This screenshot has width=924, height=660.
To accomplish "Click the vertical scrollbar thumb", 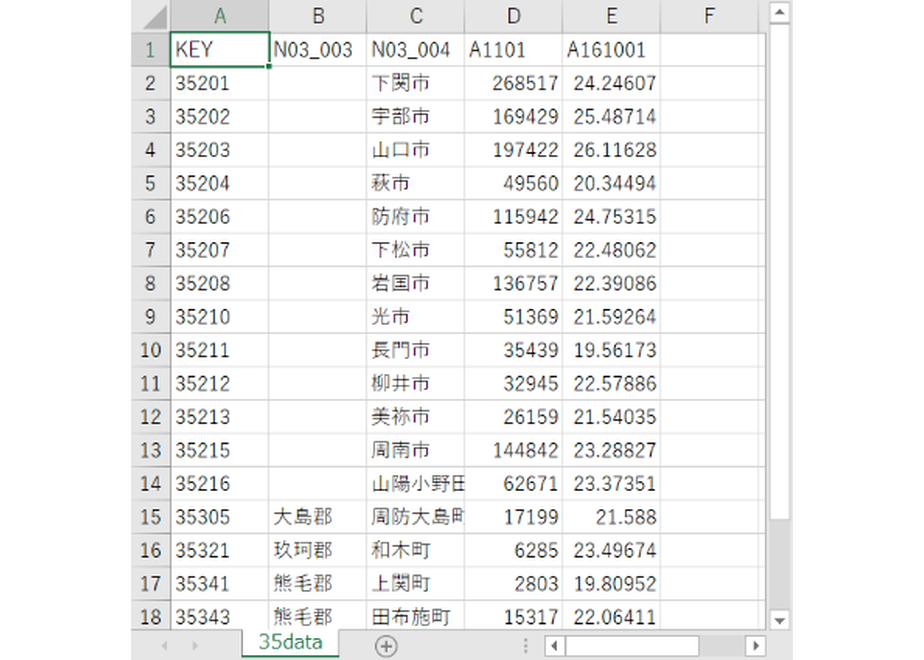I will coord(780,271).
